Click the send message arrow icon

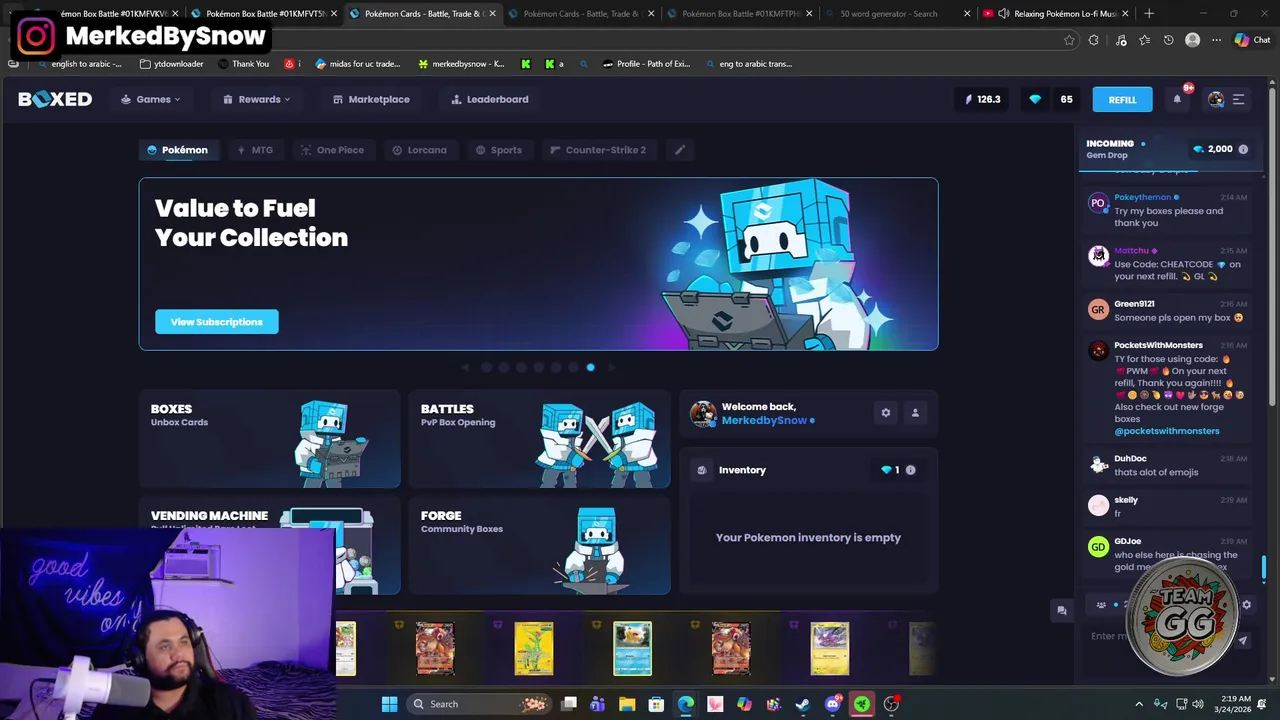[1243, 640]
